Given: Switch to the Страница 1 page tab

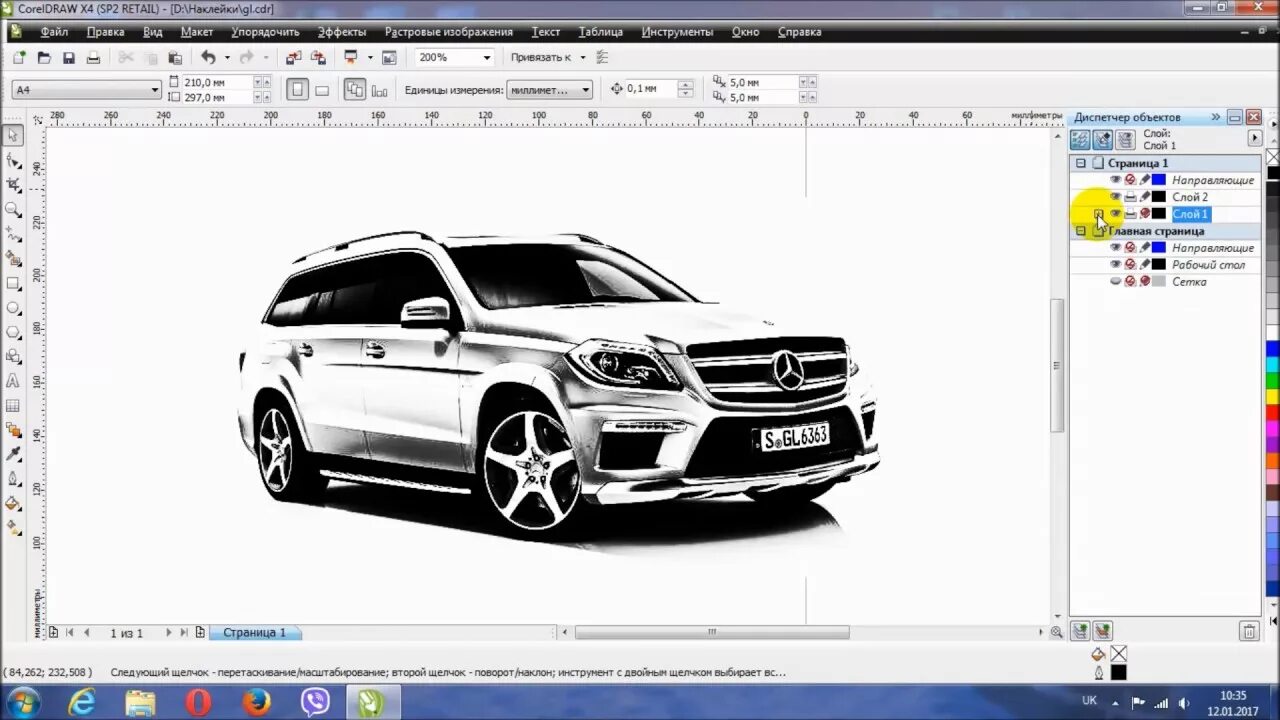Looking at the screenshot, I should coord(254,633).
